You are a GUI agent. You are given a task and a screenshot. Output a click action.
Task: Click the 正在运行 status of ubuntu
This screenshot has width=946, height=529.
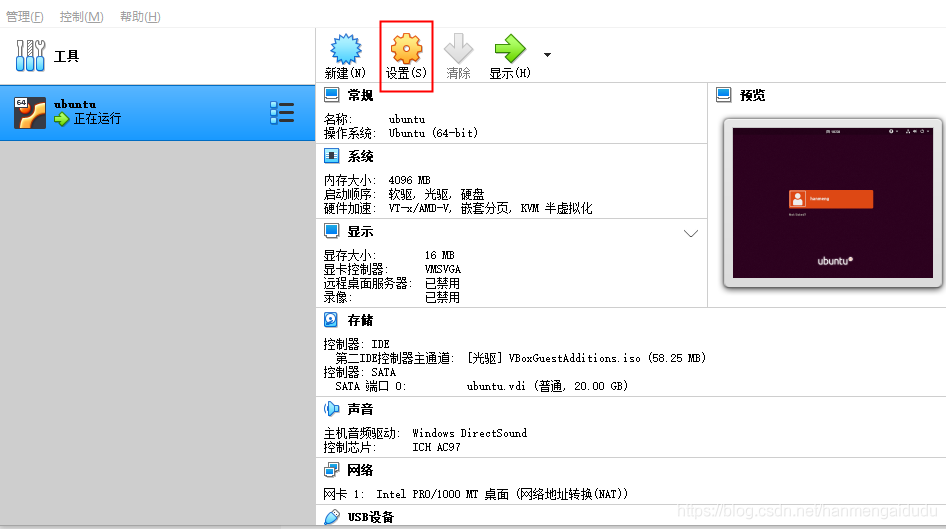[97, 119]
